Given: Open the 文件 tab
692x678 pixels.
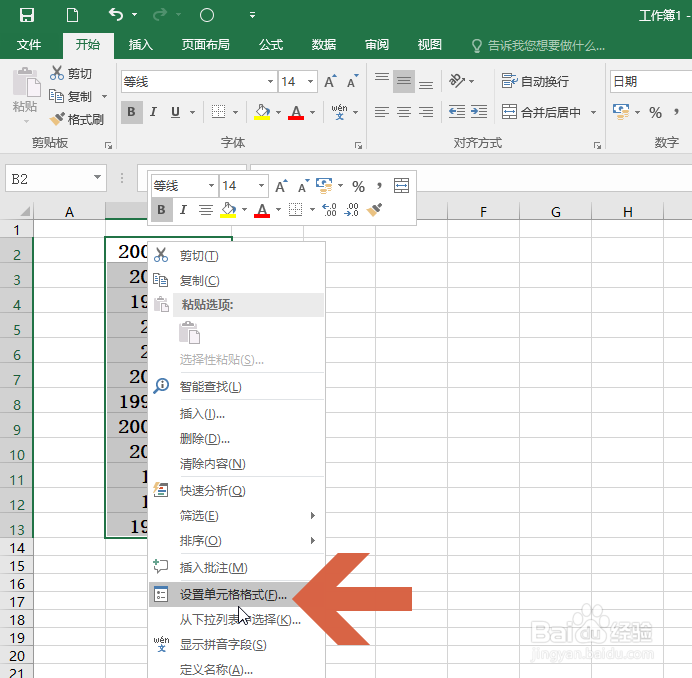Looking at the screenshot, I should (29, 45).
